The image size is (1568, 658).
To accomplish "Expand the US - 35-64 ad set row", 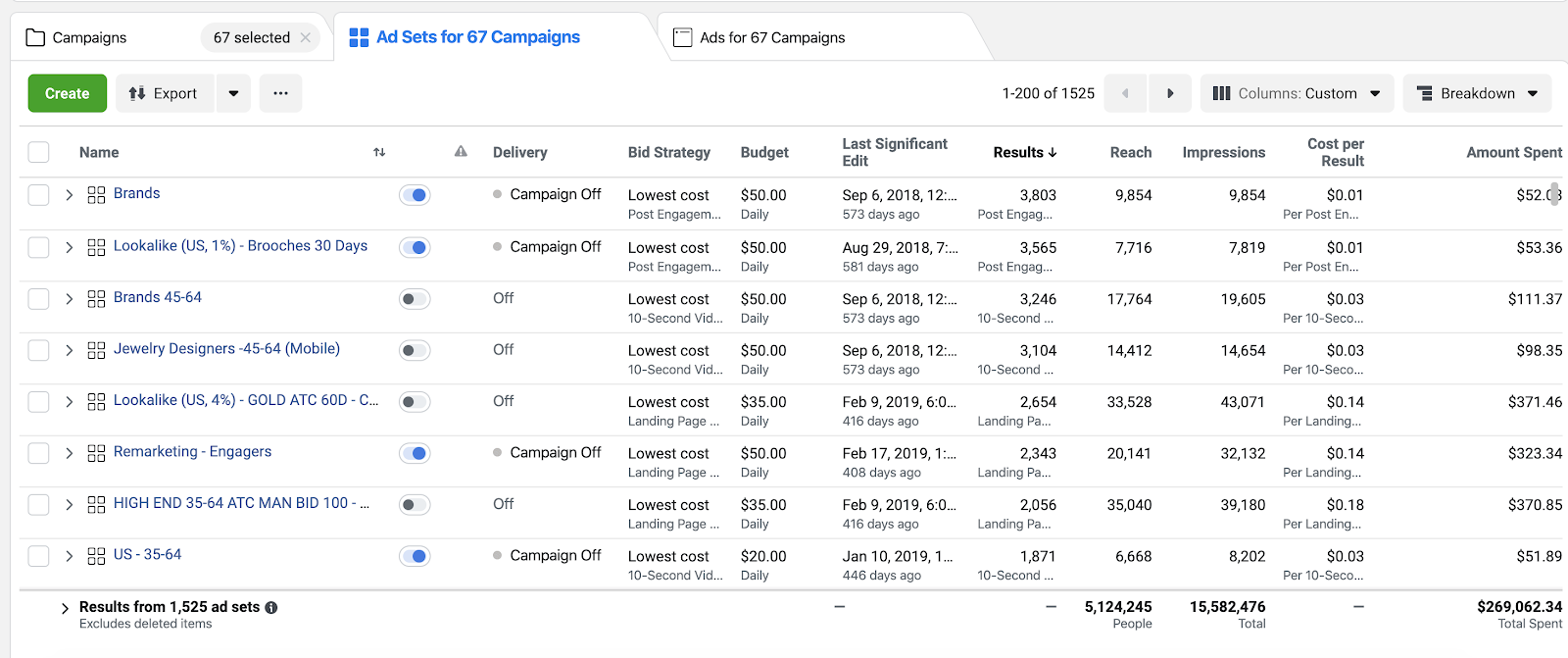I will (69, 556).
